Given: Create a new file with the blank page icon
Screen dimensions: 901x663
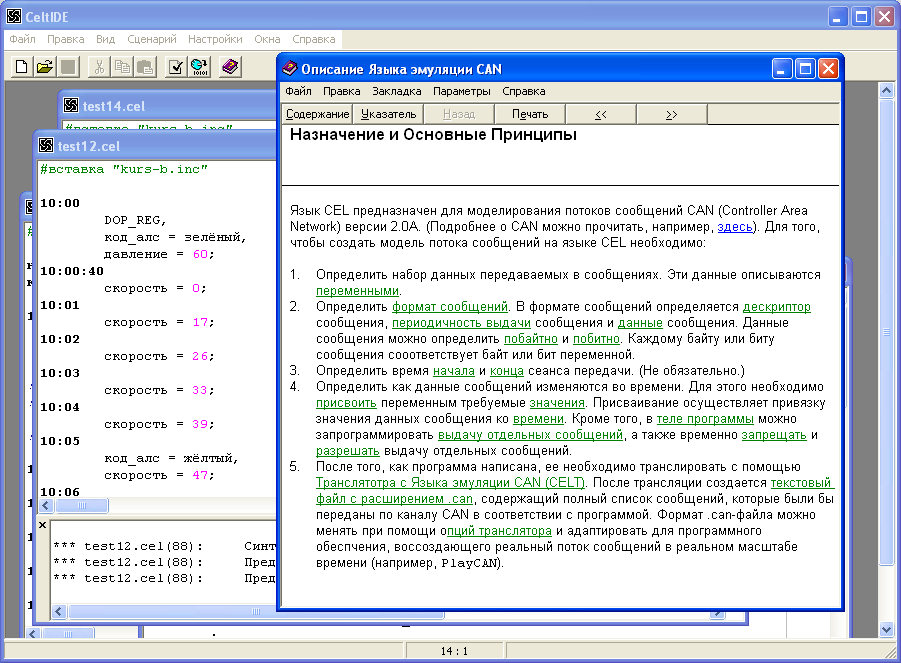Looking at the screenshot, I should (x=21, y=67).
